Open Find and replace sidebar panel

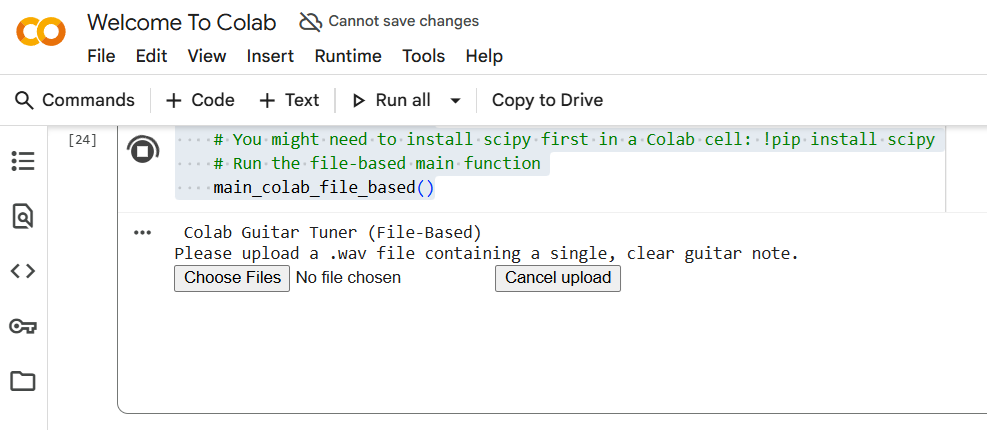click(22, 216)
